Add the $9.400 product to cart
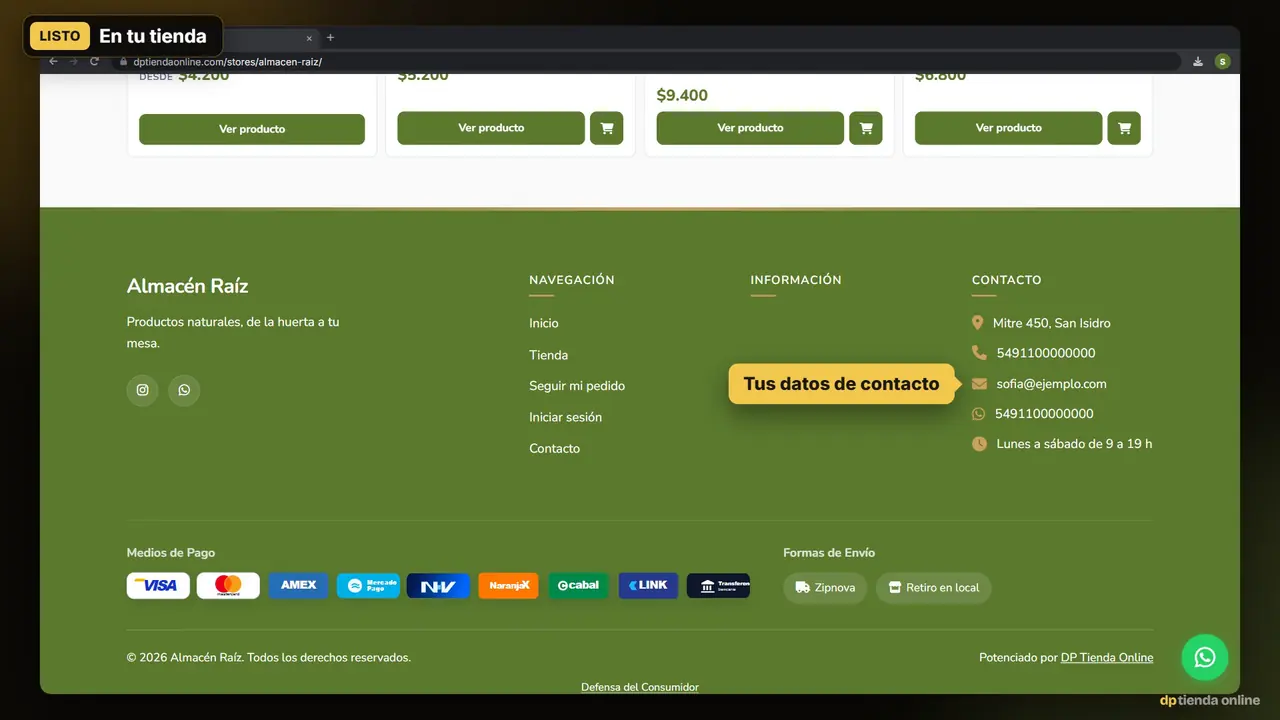Viewport: 1280px width, 720px height. click(x=865, y=128)
